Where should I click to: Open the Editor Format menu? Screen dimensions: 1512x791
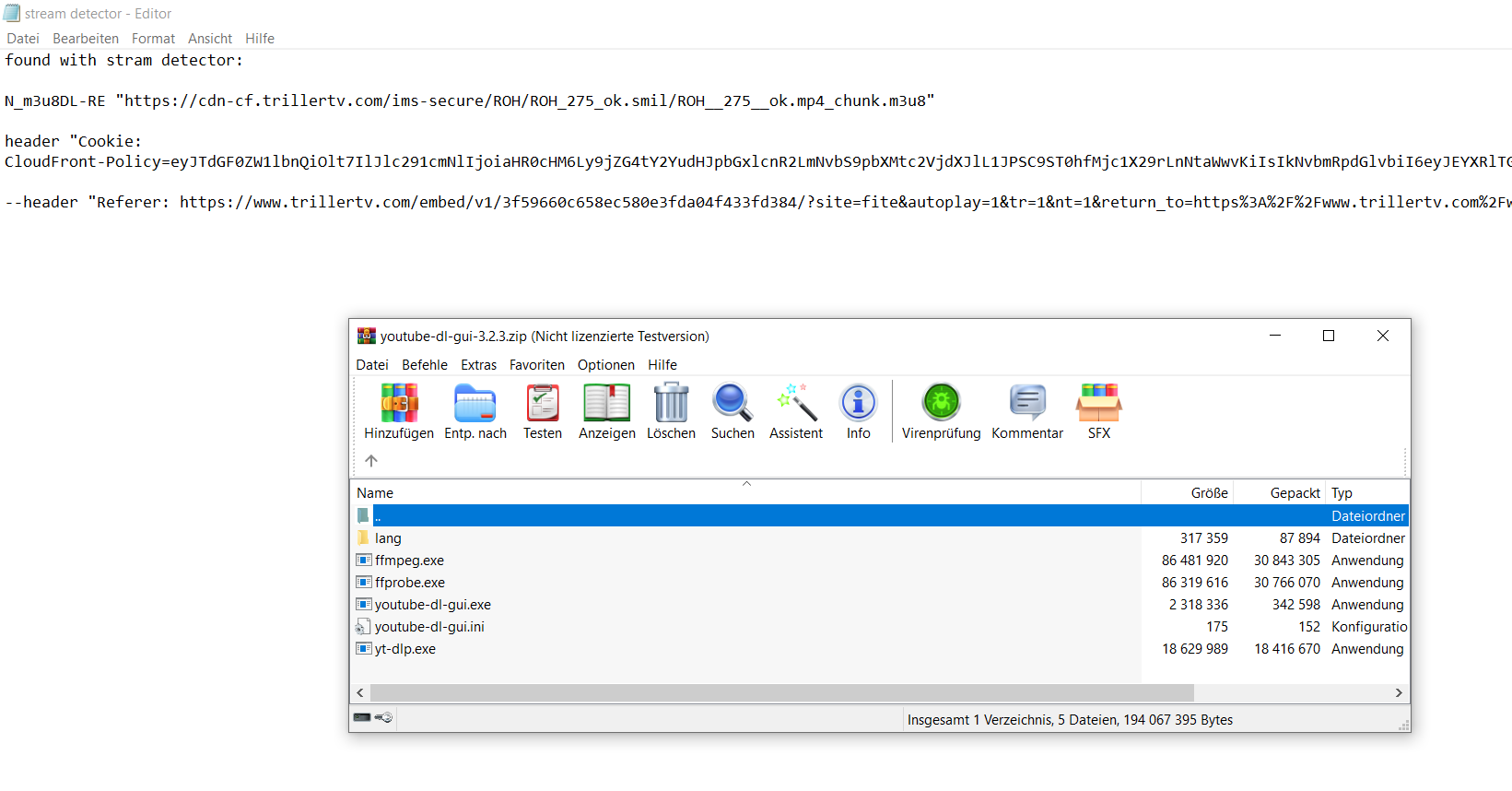pyautogui.click(x=153, y=39)
